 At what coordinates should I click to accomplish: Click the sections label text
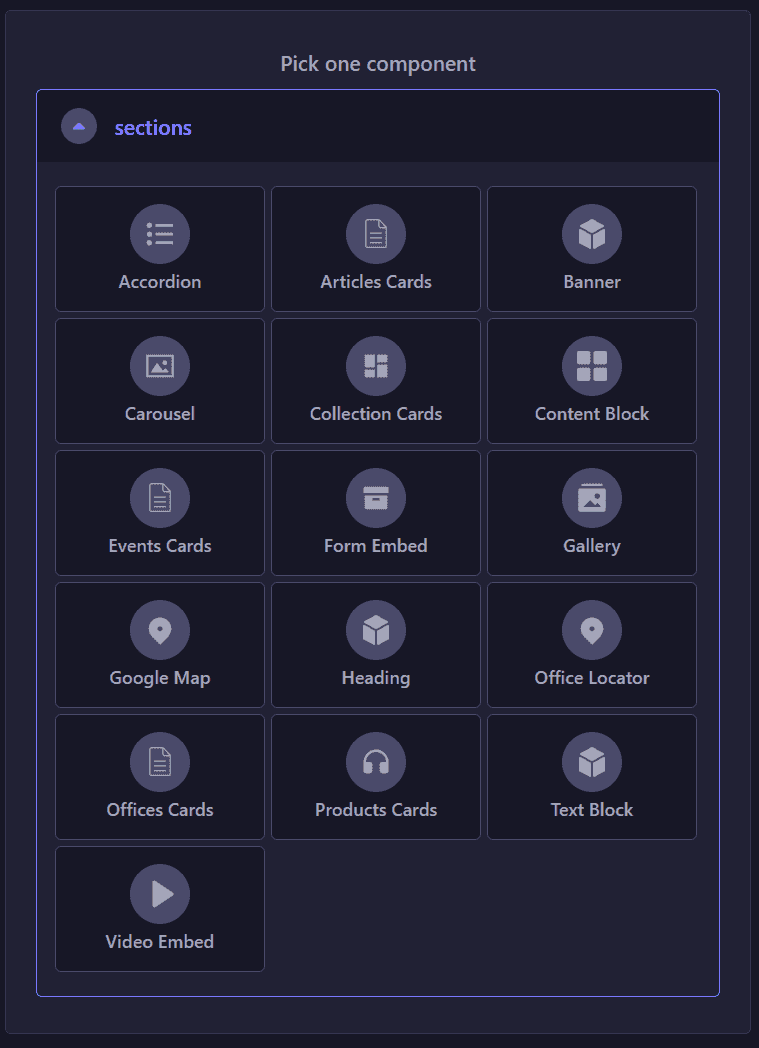click(x=153, y=127)
